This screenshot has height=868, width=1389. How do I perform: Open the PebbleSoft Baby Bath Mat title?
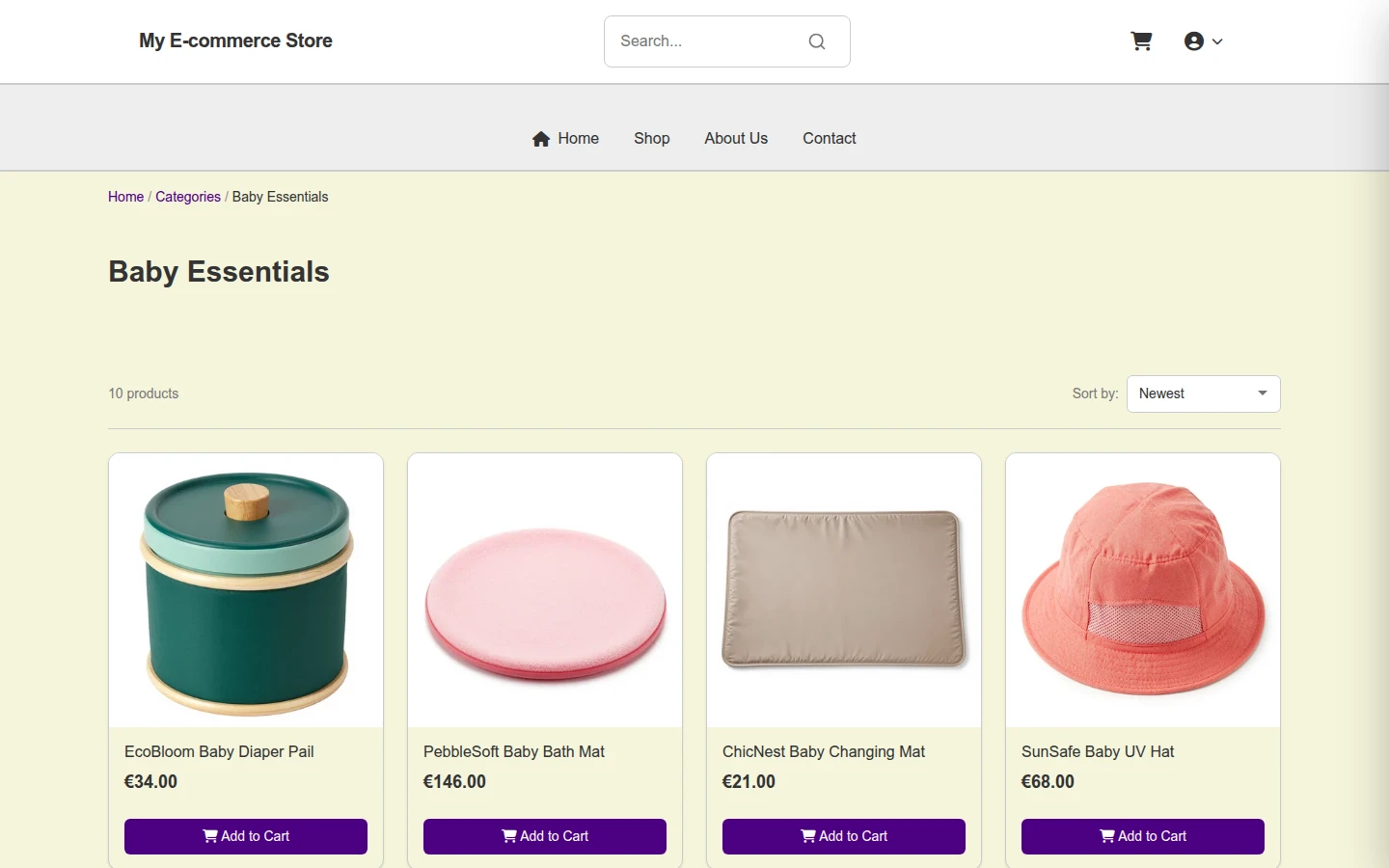[514, 751]
